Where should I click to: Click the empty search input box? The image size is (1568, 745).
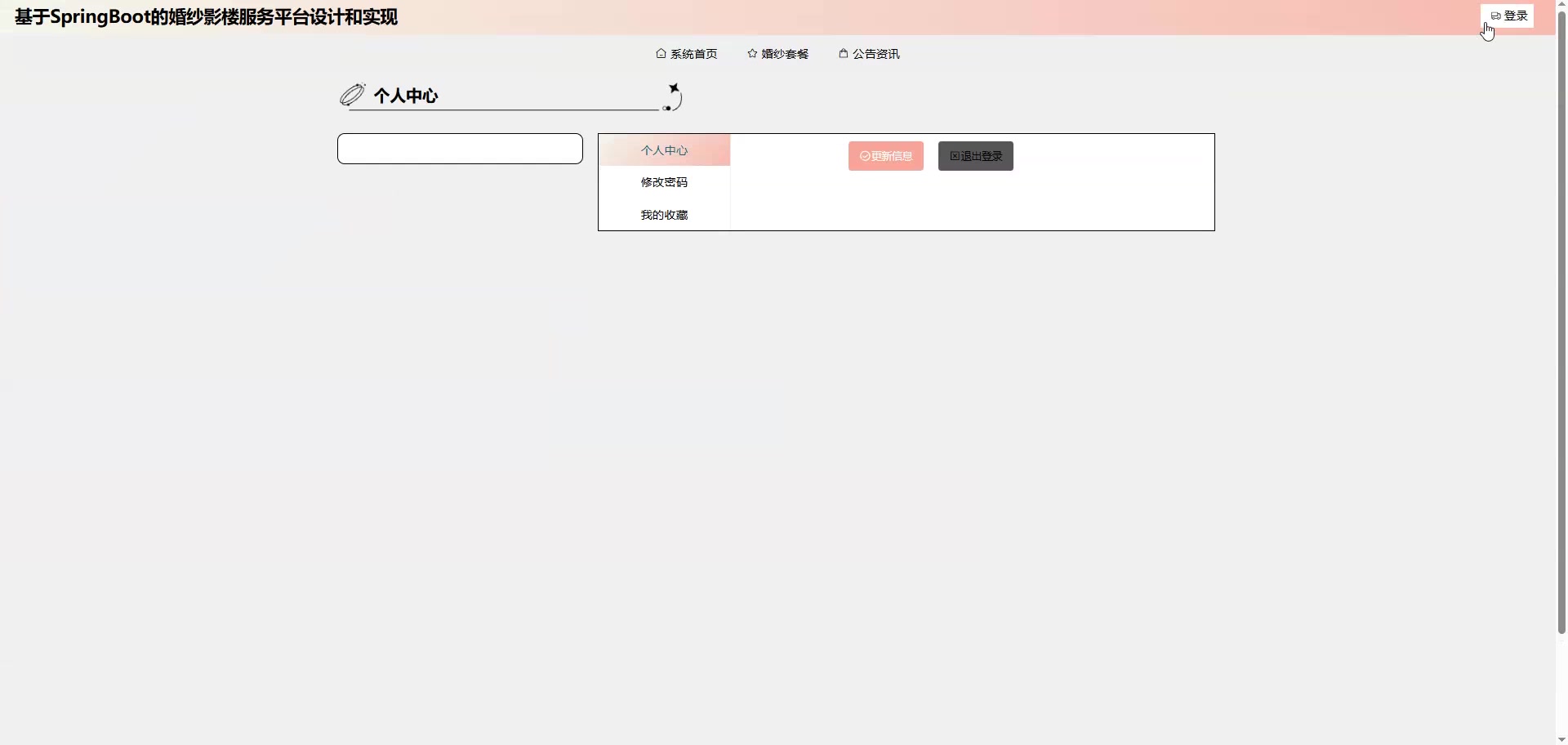(x=460, y=148)
